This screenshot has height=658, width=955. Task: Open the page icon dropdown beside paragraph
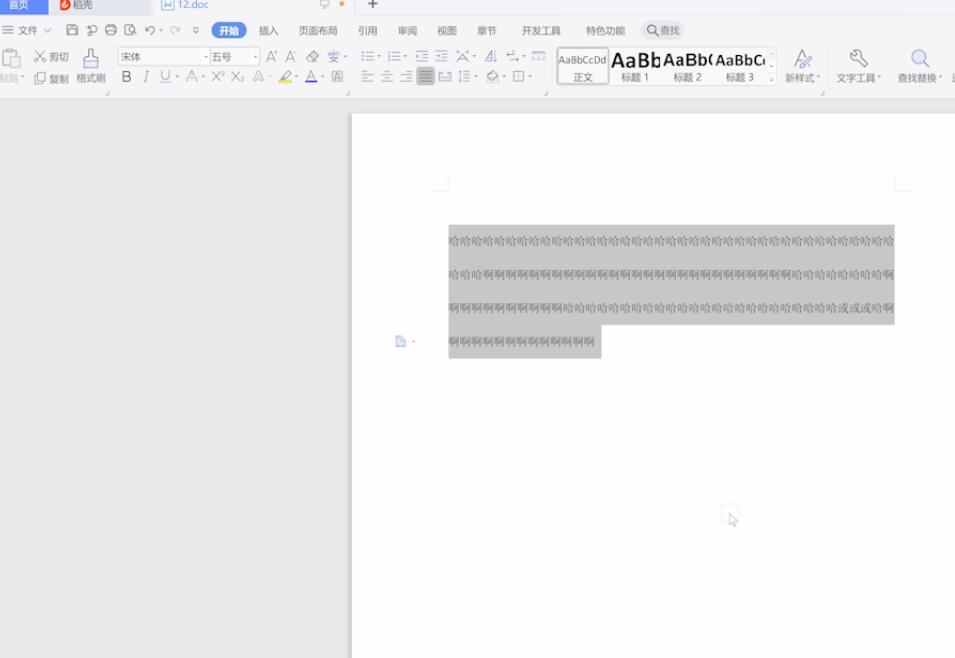(x=414, y=341)
